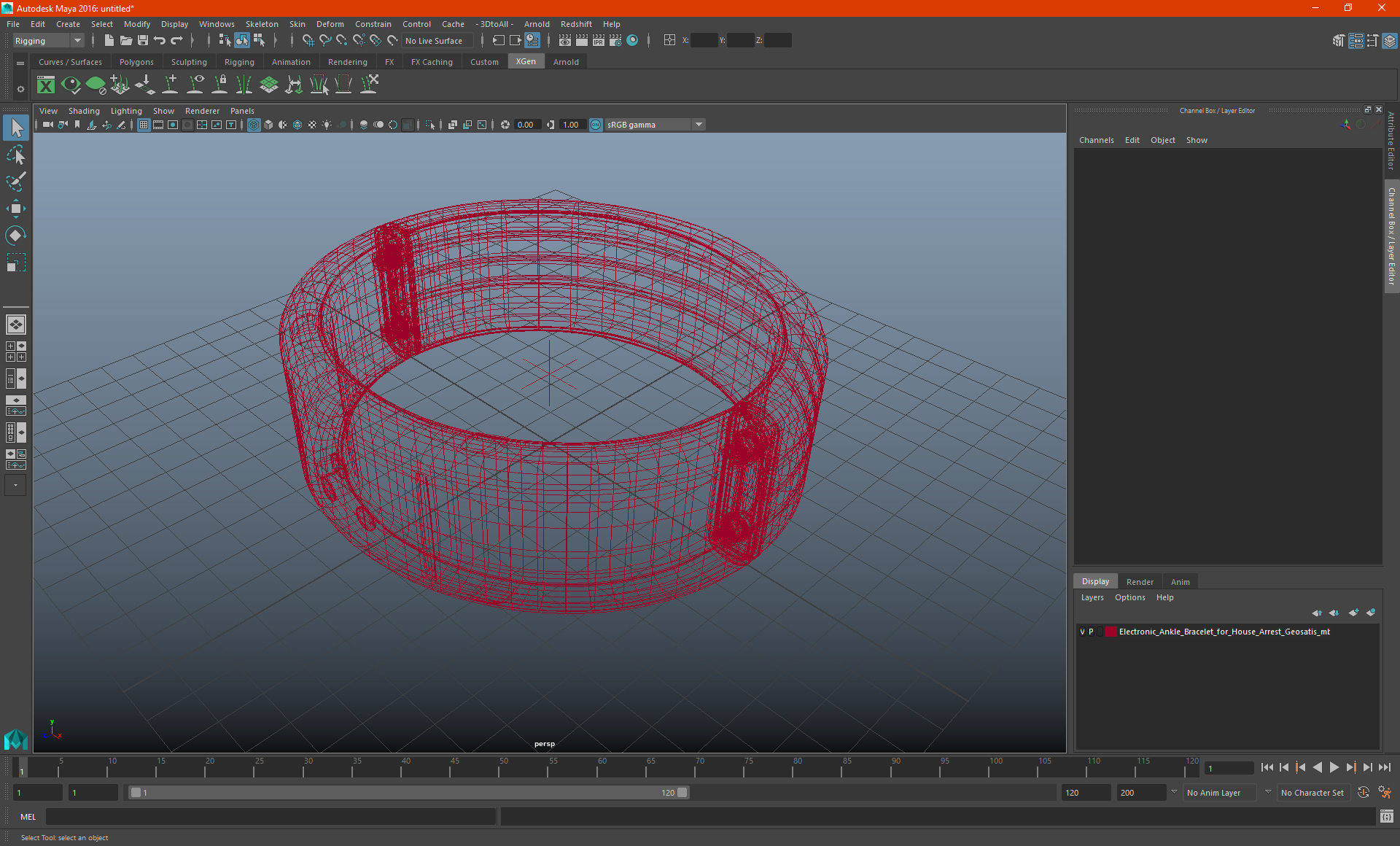Switch to the Polygons shelf tab

(136, 62)
